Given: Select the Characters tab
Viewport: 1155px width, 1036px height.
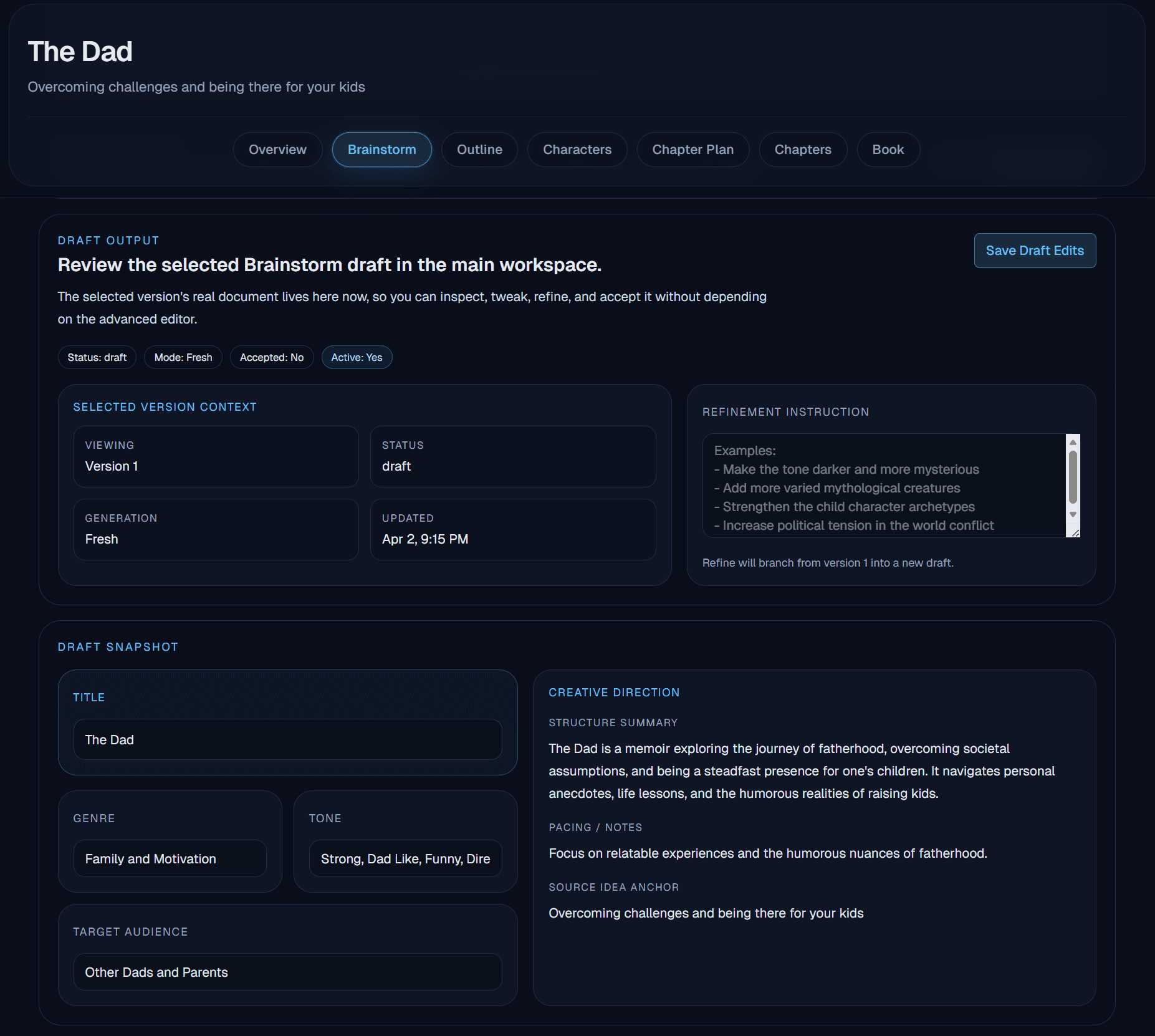Looking at the screenshot, I should click(577, 150).
